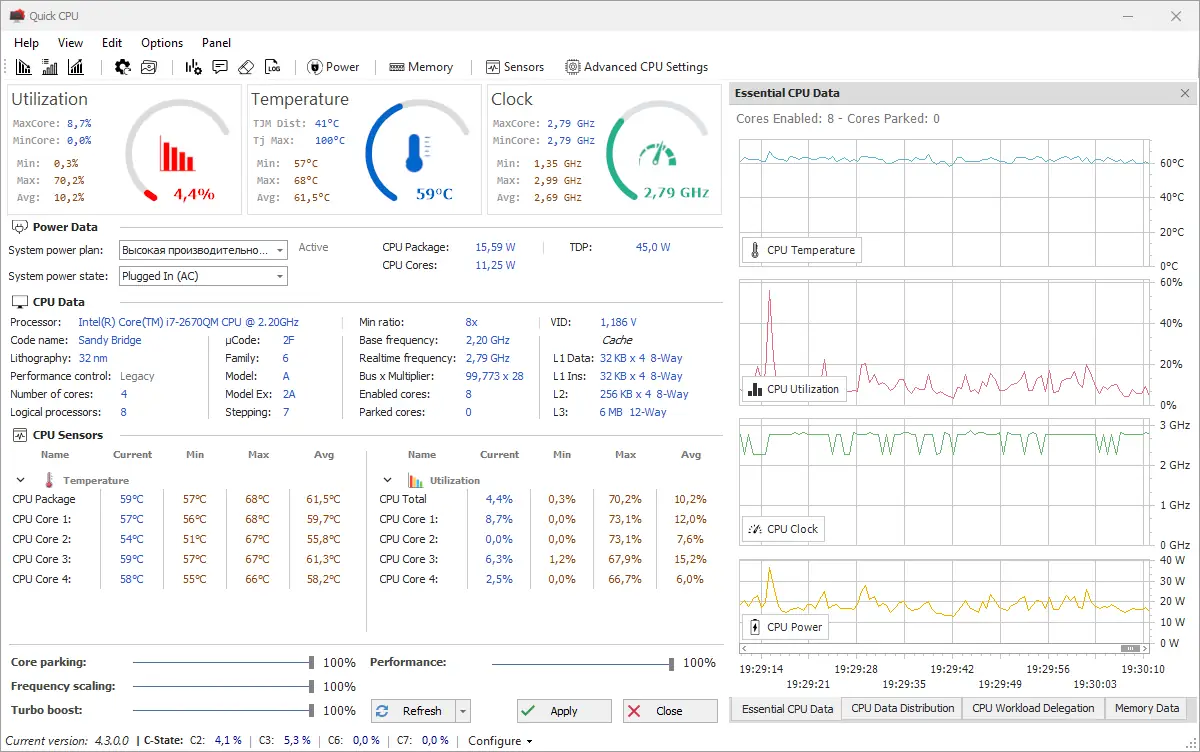Open Power settings from toolbar
This screenshot has height=752, width=1200.
point(333,67)
